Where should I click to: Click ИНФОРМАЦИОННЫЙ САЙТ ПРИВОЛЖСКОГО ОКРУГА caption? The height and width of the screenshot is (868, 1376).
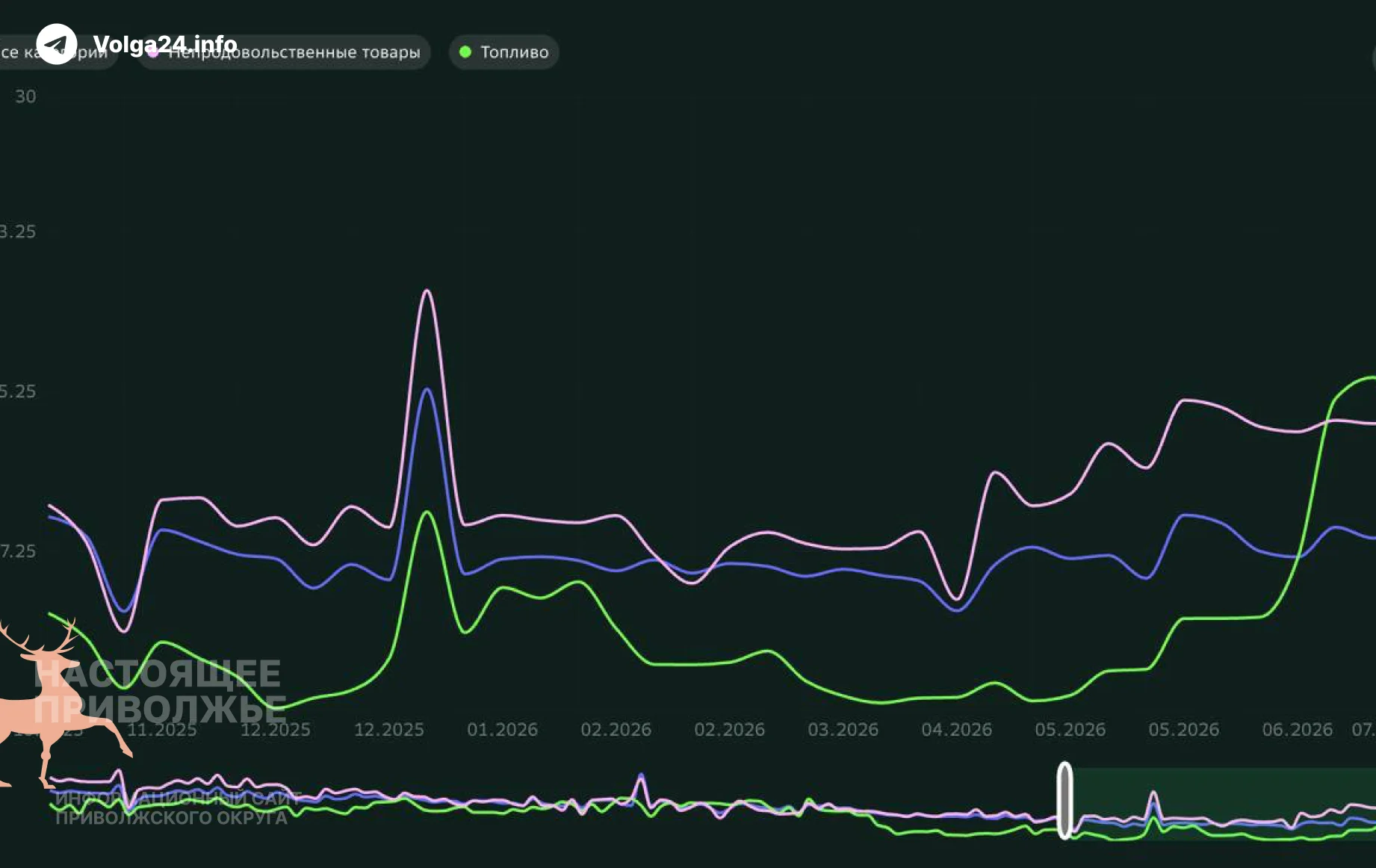[x=177, y=807]
